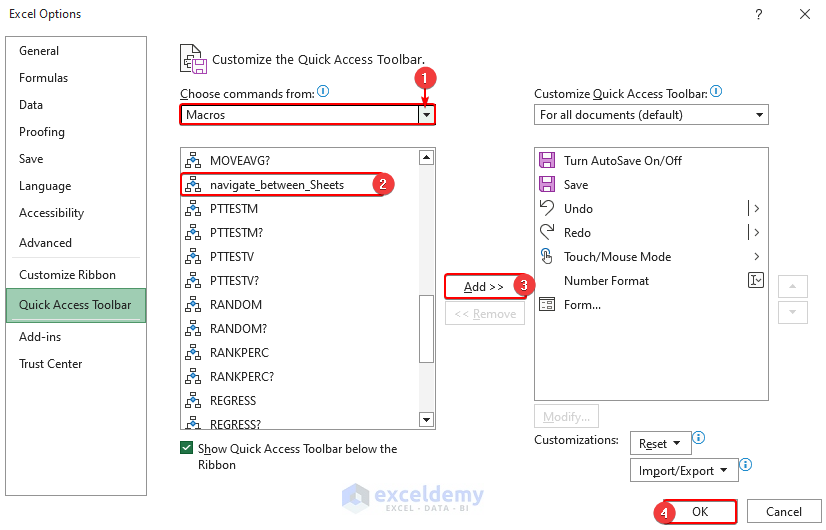Click the PTTESTM macro icon
826x530 pixels.
tap(193, 209)
